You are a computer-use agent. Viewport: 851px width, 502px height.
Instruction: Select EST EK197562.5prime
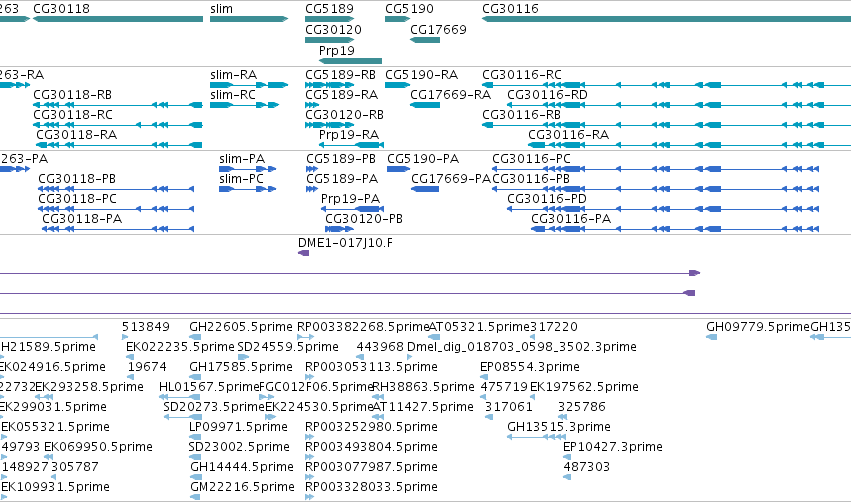pos(584,387)
